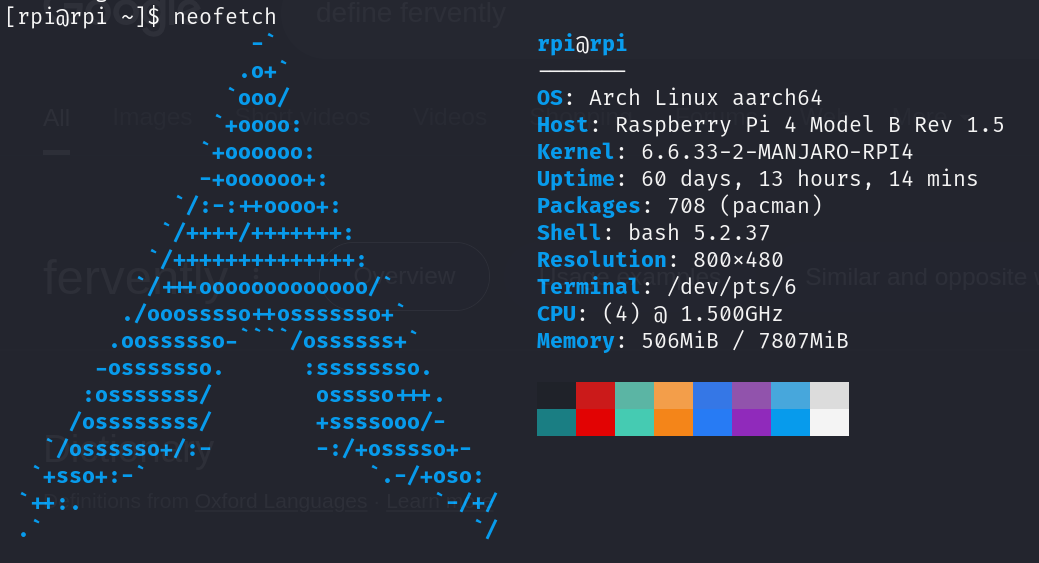1039x563 pixels.
Task: Click the '/dev/pts/6' terminal value
Action: tap(732, 287)
